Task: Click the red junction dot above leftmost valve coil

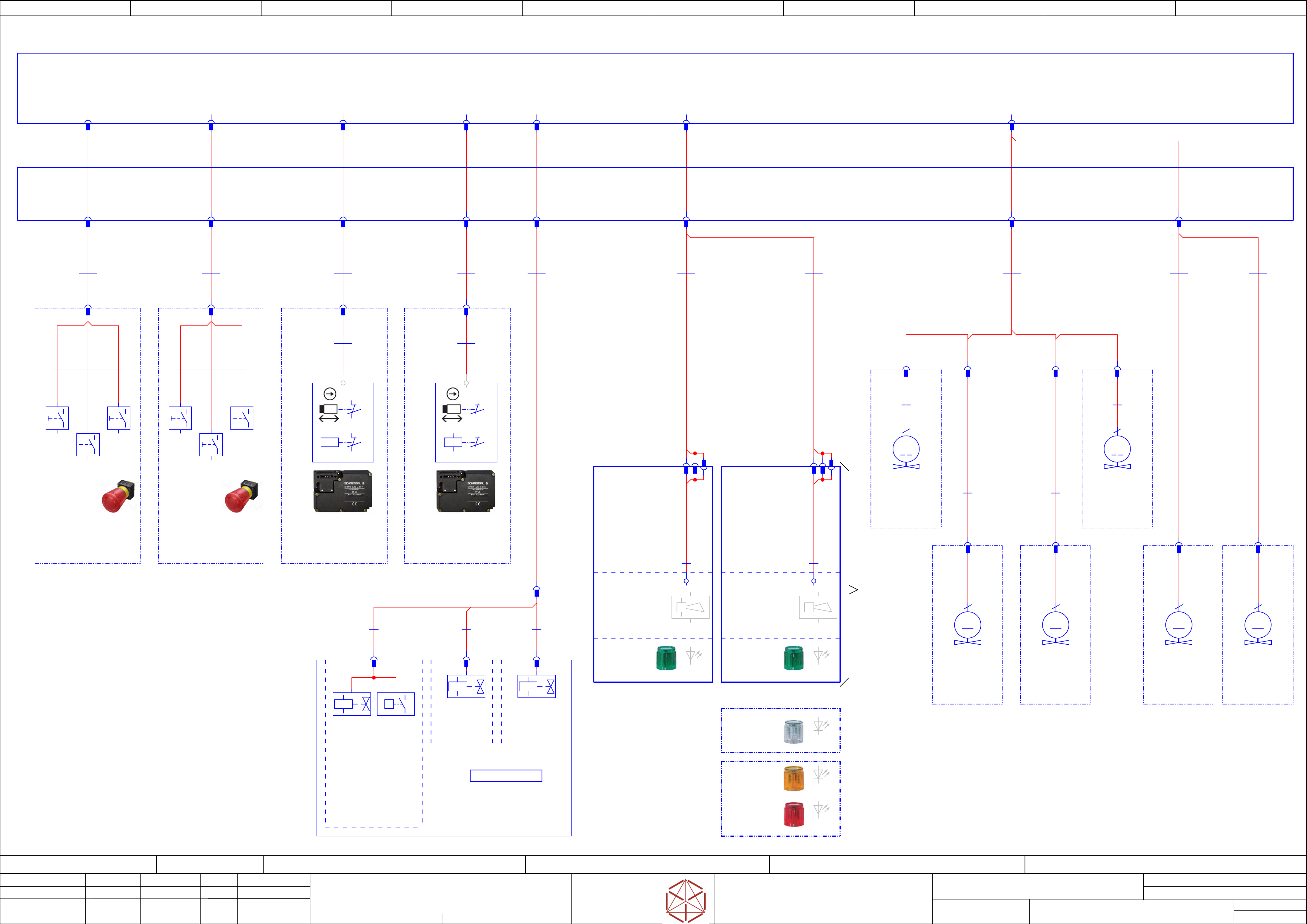Action: [x=374, y=678]
